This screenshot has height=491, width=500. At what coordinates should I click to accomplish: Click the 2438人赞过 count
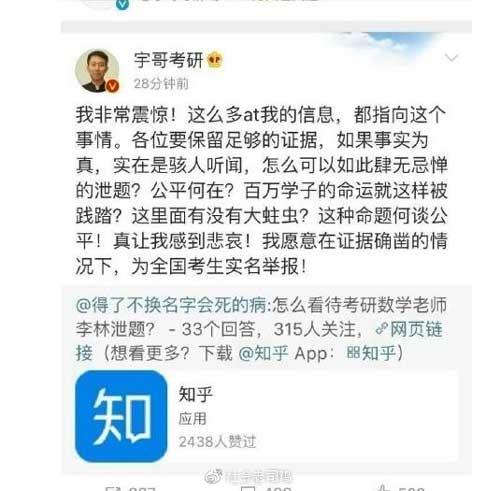coord(217,442)
